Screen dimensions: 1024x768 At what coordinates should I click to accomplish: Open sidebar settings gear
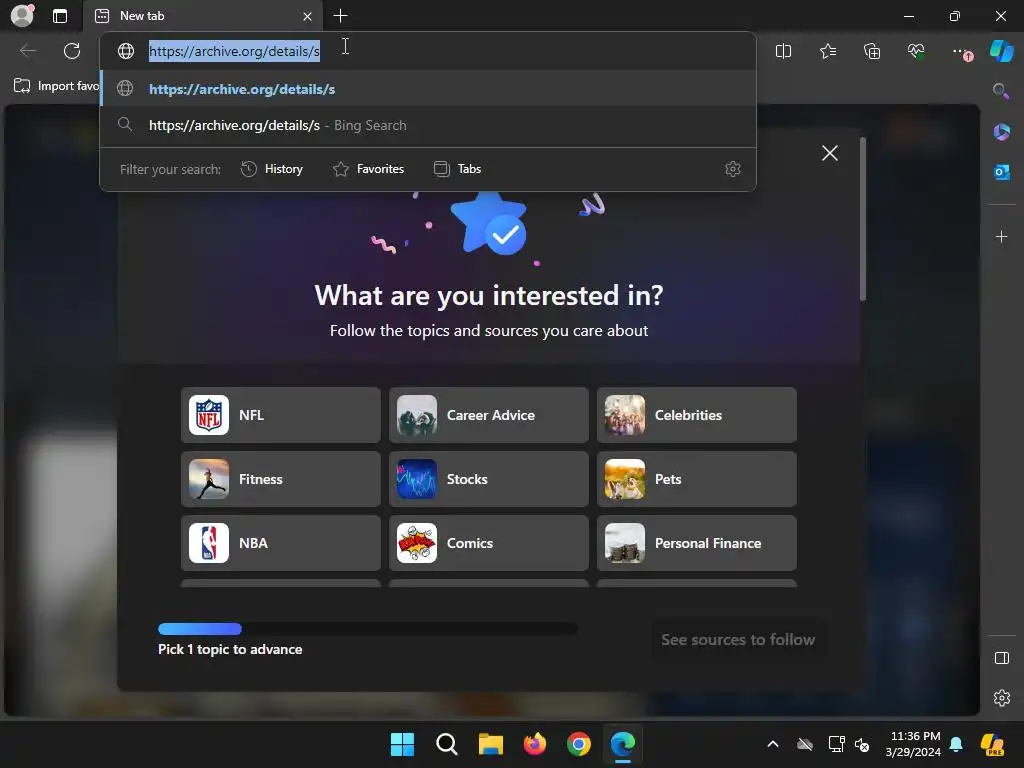1001,698
